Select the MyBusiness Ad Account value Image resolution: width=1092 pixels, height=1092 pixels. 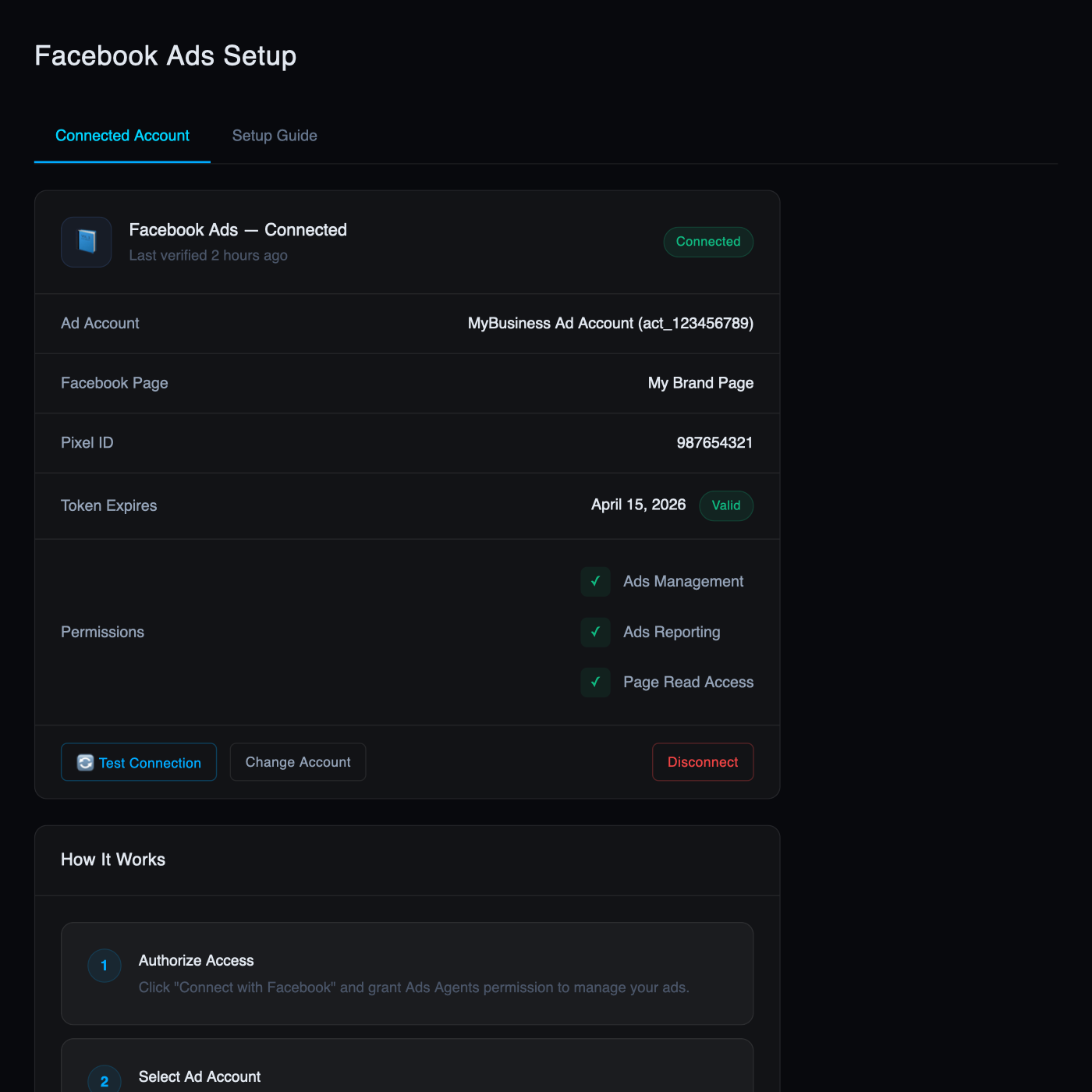coord(611,323)
